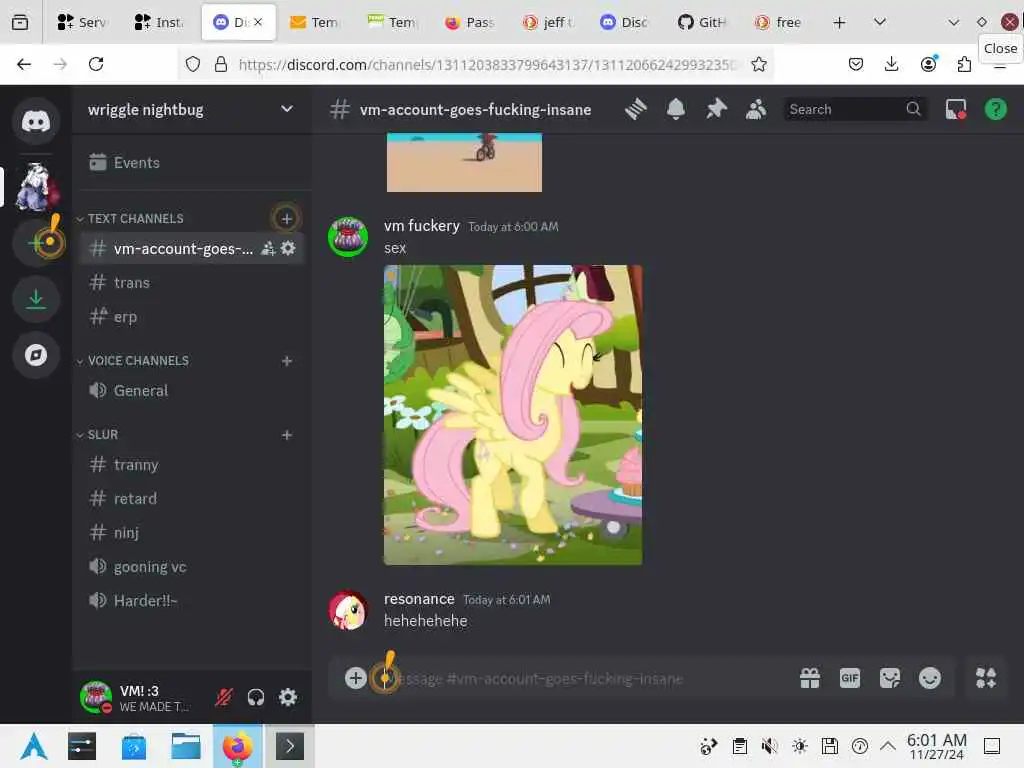Open browser Extensions puzzle icon
Viewport: 1024px width, 768px height.
pos(964,64)
